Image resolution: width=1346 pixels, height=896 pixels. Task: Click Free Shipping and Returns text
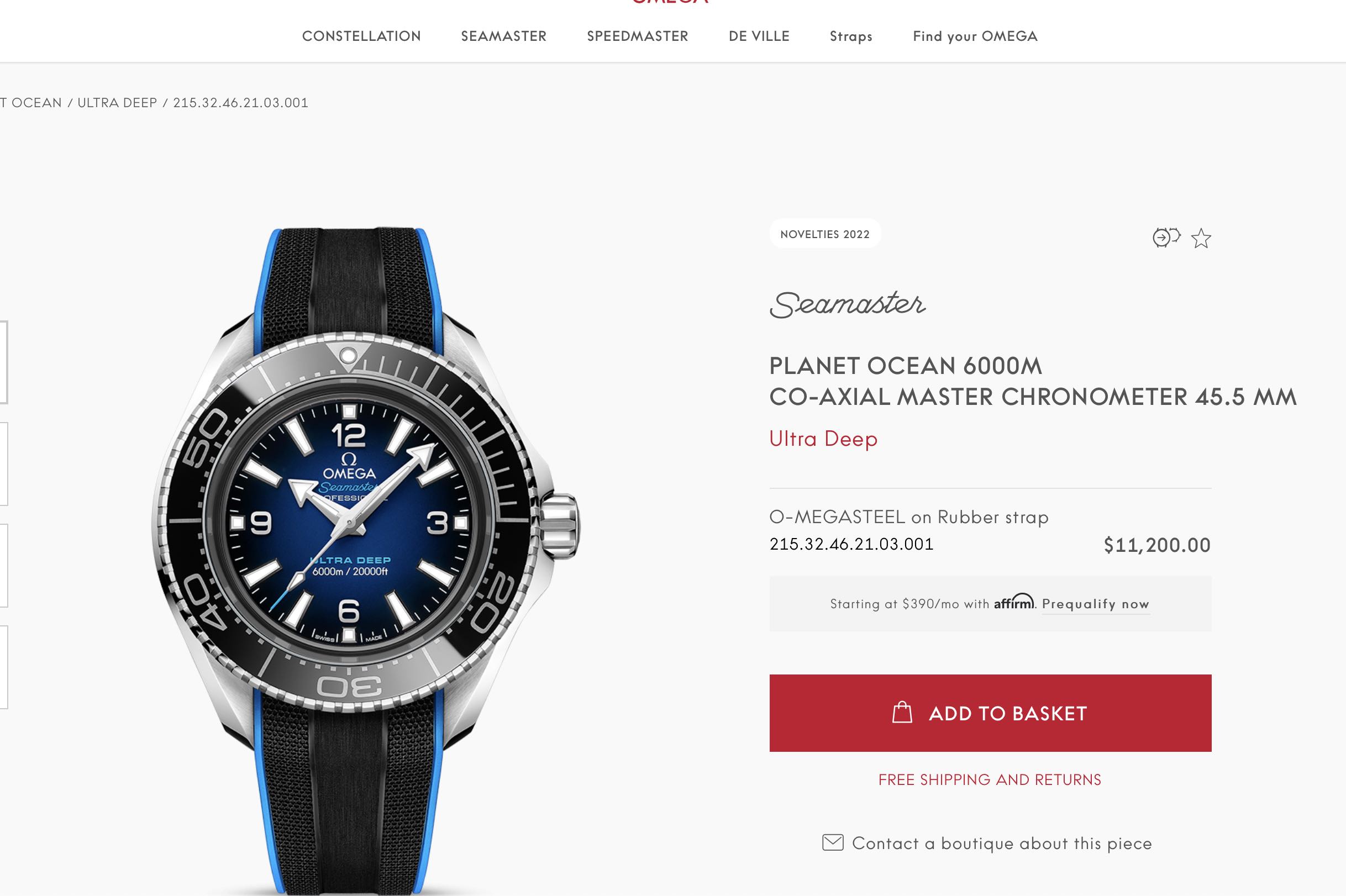tap(990, 780)
